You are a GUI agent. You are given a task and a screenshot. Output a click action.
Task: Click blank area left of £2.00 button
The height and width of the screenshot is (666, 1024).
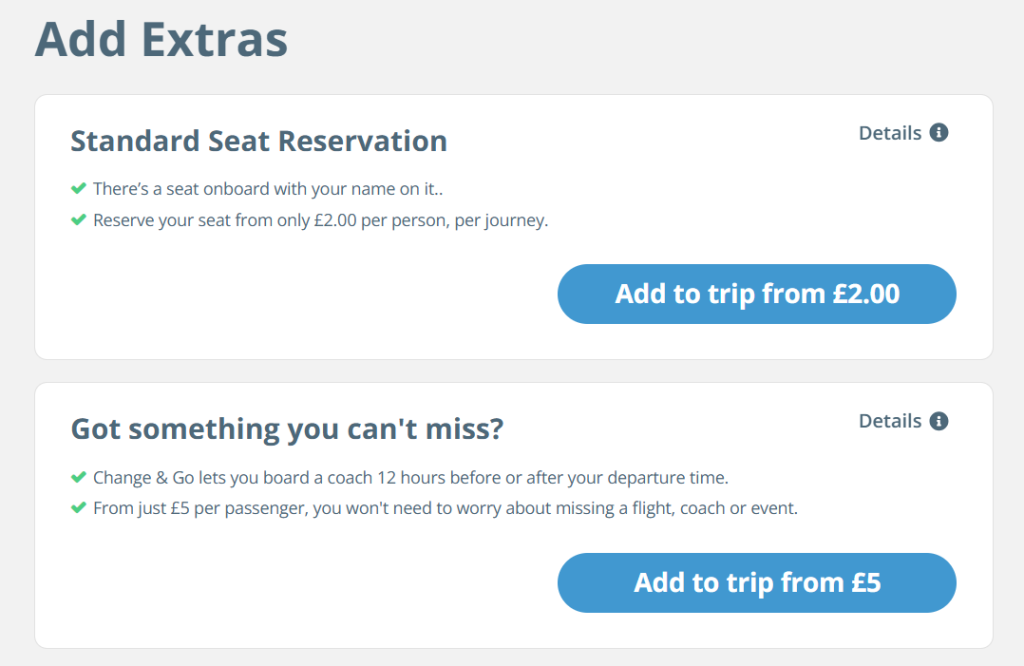300,294
